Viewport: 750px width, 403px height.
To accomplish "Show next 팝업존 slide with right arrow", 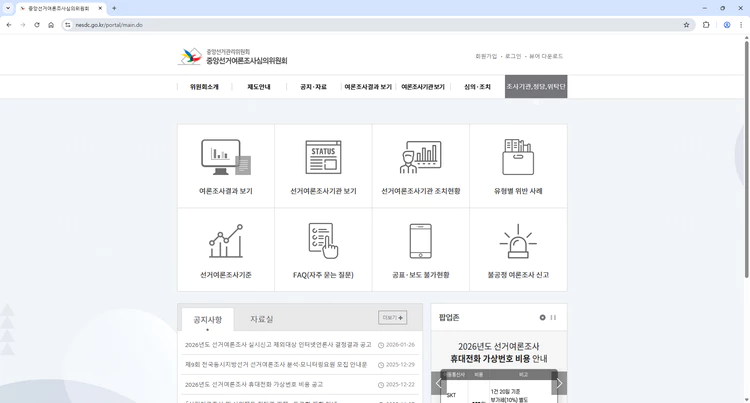I will (x=559, y=383).
